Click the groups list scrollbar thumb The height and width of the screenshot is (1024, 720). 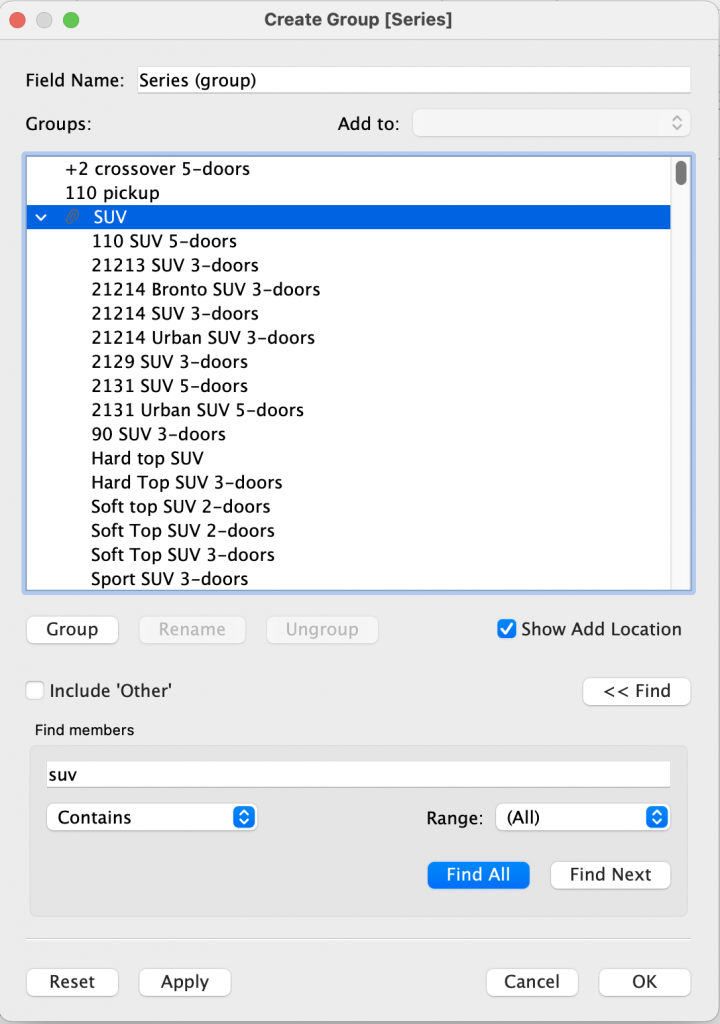point(681,173)
